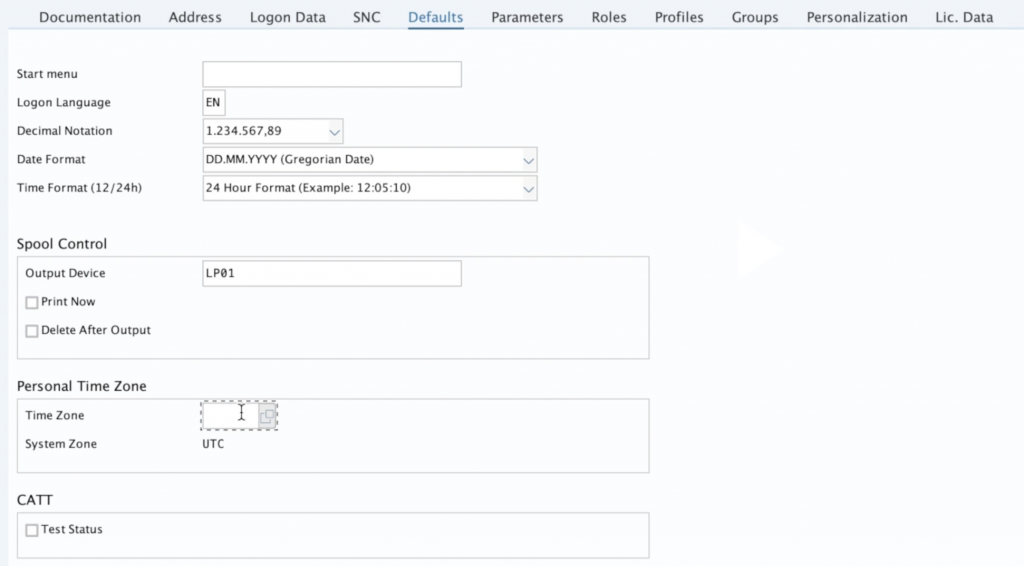Open the Lic. Data tab

pos(964,17)
